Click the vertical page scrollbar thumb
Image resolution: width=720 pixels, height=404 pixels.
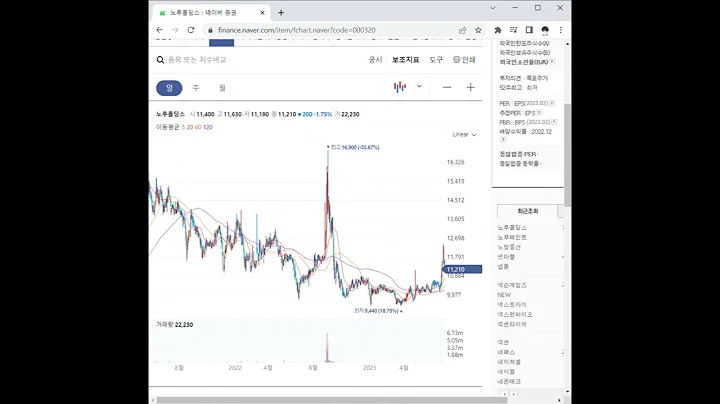[x=568, y=155]
